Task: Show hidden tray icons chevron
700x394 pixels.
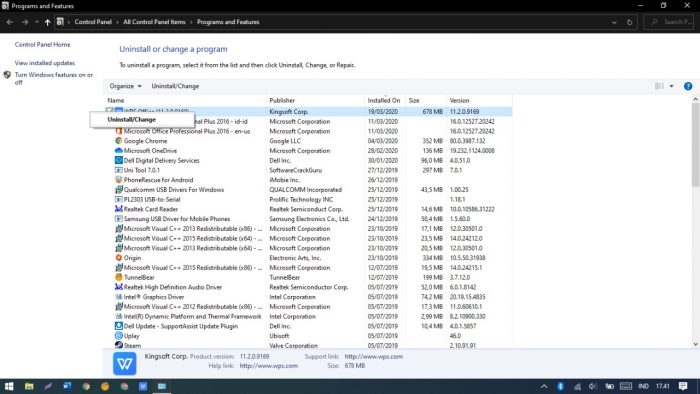Action: tap(544, 386)
